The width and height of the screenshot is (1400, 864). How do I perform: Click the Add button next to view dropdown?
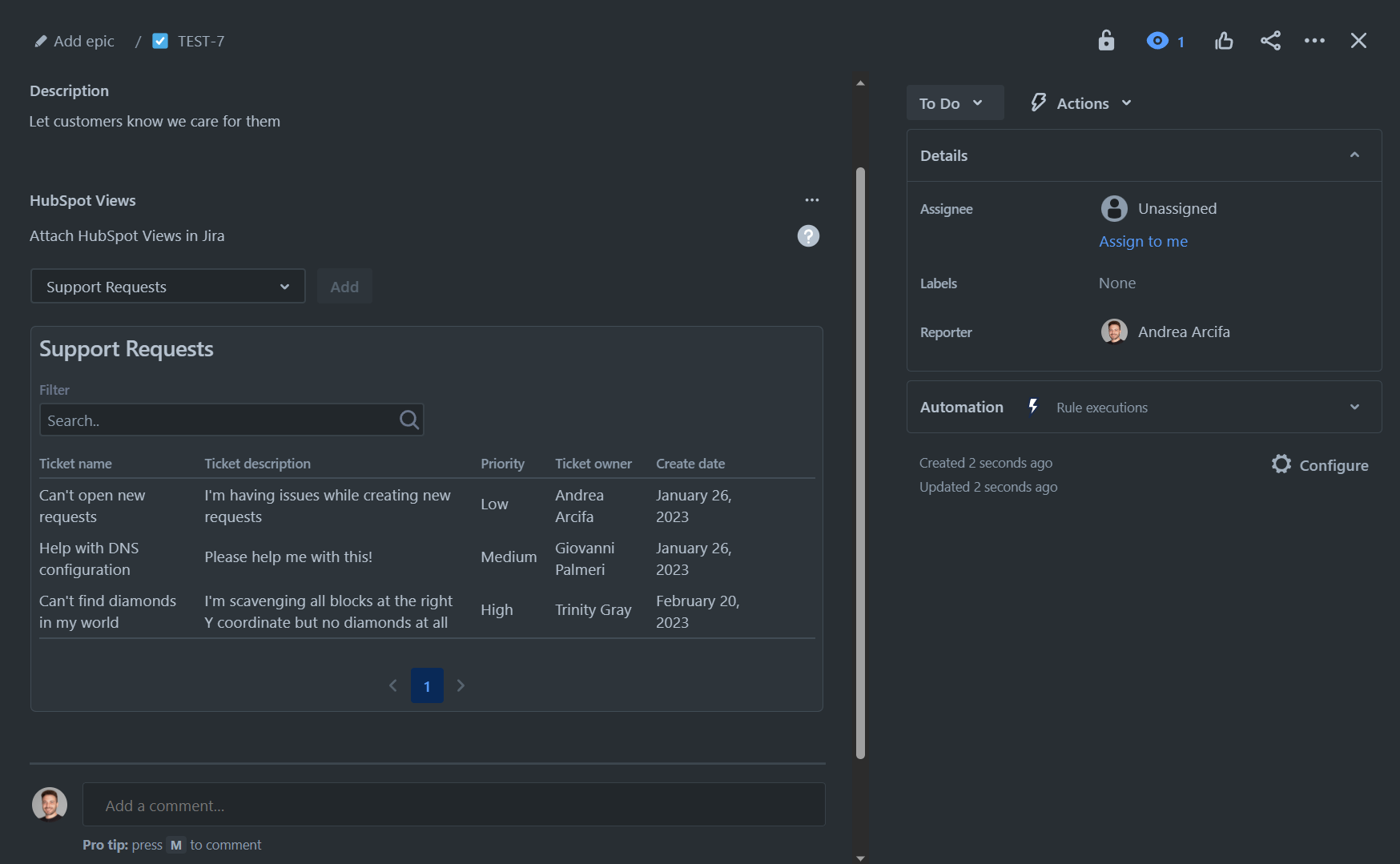click(x=344, y=286)
